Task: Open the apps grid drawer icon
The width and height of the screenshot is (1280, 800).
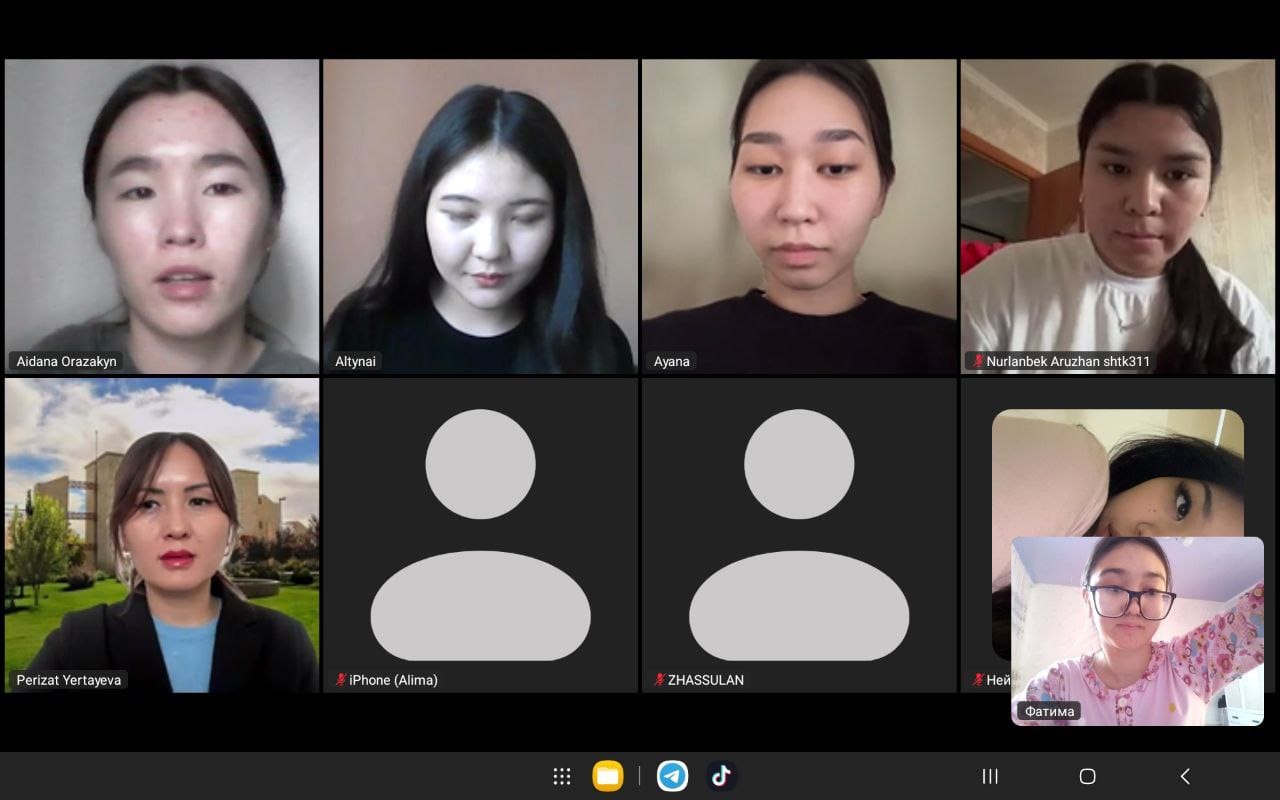Action: click(x=562, y=776)
